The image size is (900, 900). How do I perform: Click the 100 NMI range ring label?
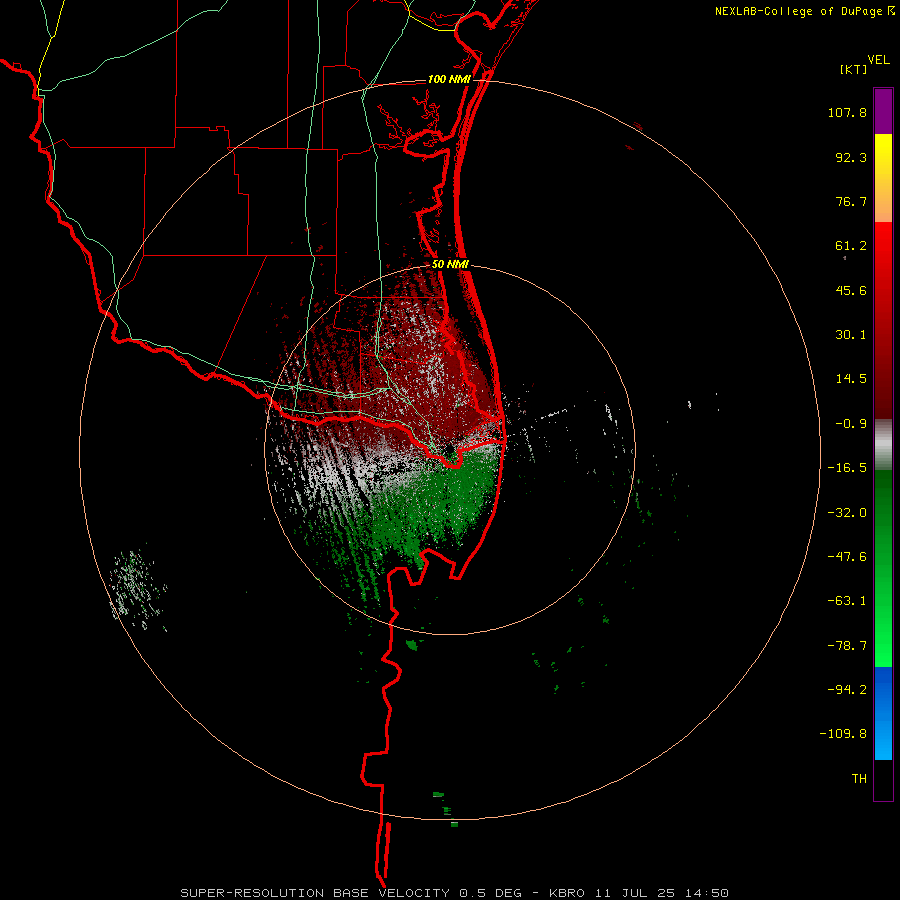449,79
